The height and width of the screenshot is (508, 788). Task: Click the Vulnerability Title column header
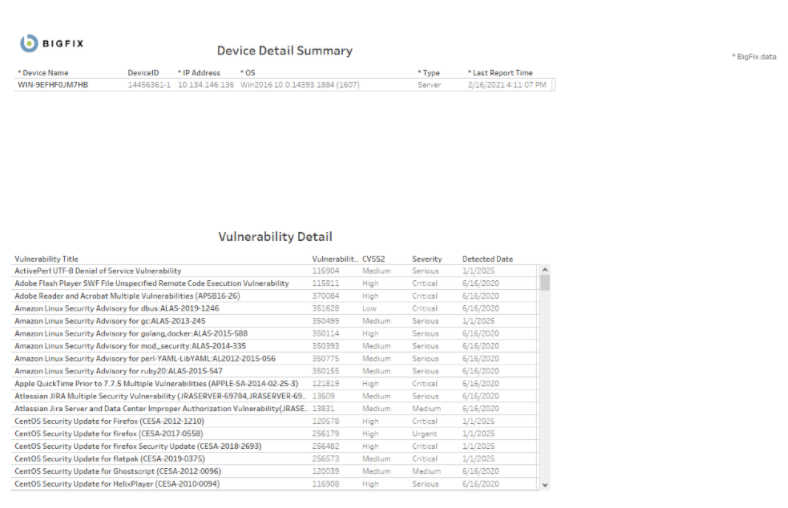pyautogui.click(x=46, y=259)
